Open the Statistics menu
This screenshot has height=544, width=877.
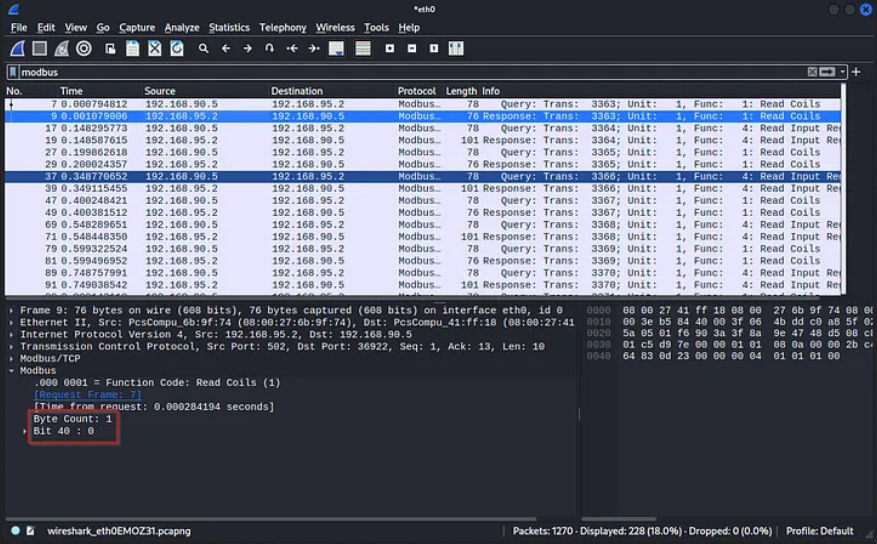(229, 27)
